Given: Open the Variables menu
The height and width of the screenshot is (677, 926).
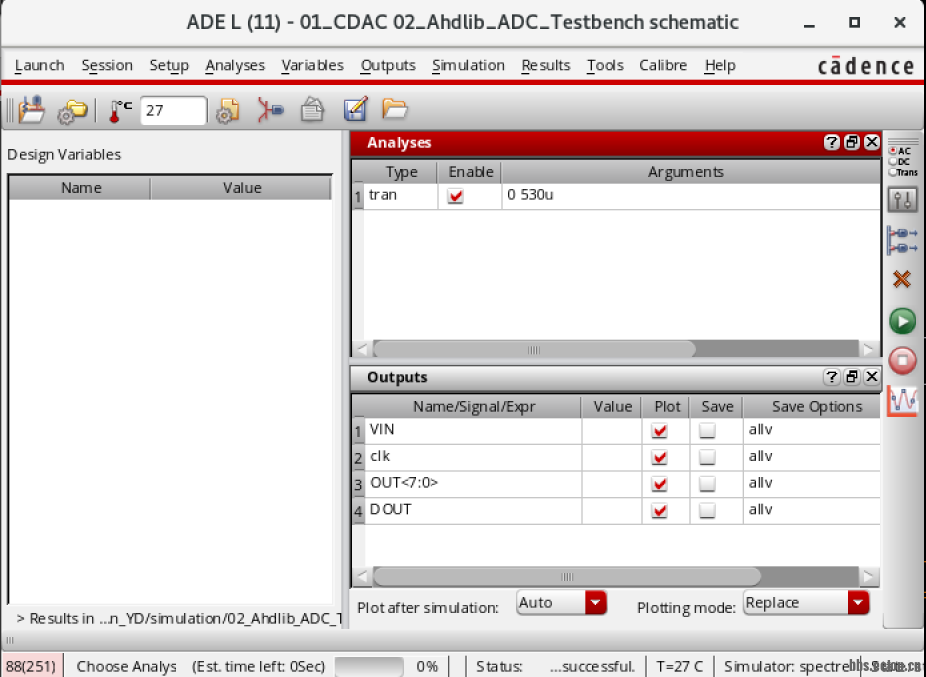Looking at the screenshot, I should pos(312,65).
